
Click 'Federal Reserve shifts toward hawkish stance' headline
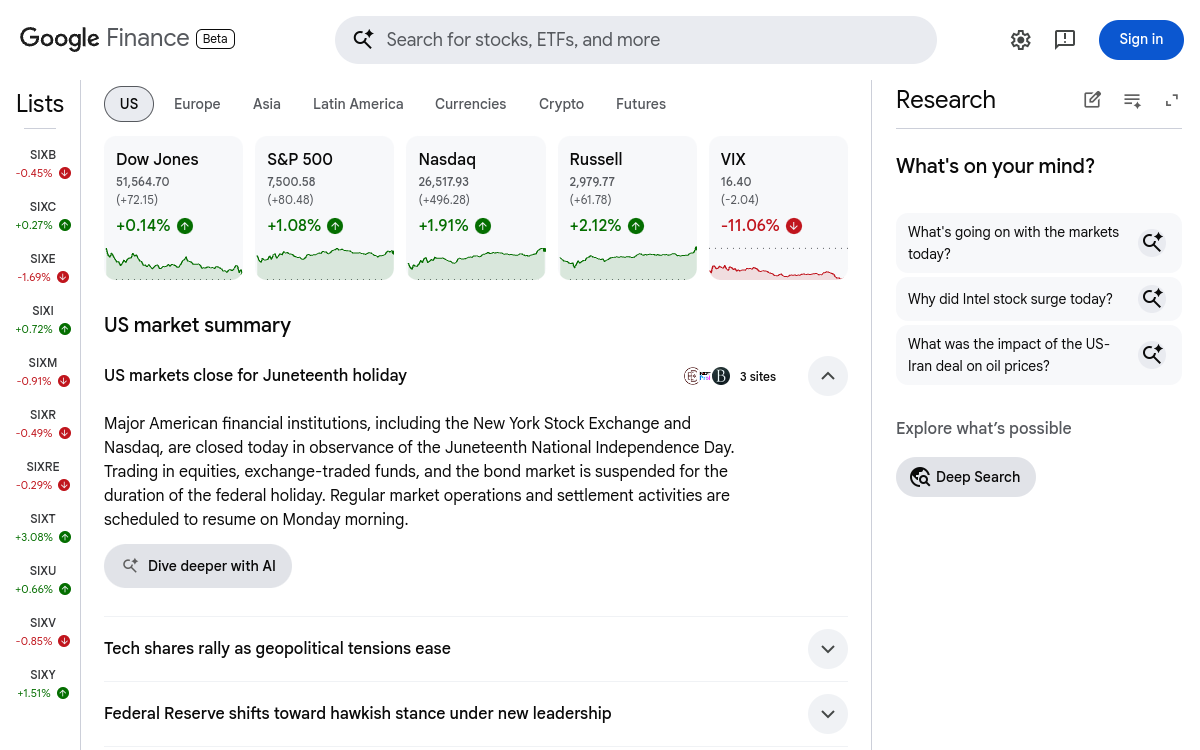click(358, 714)
